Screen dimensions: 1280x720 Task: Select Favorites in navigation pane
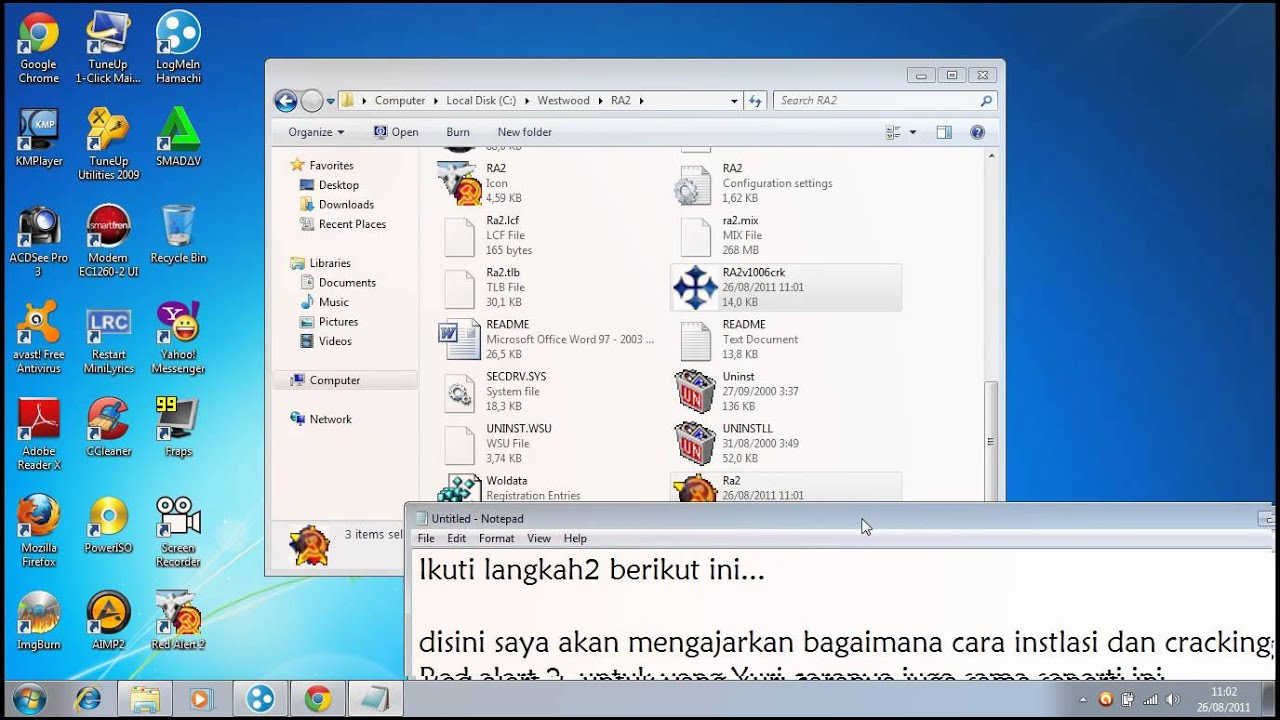(x=331, y=165)
